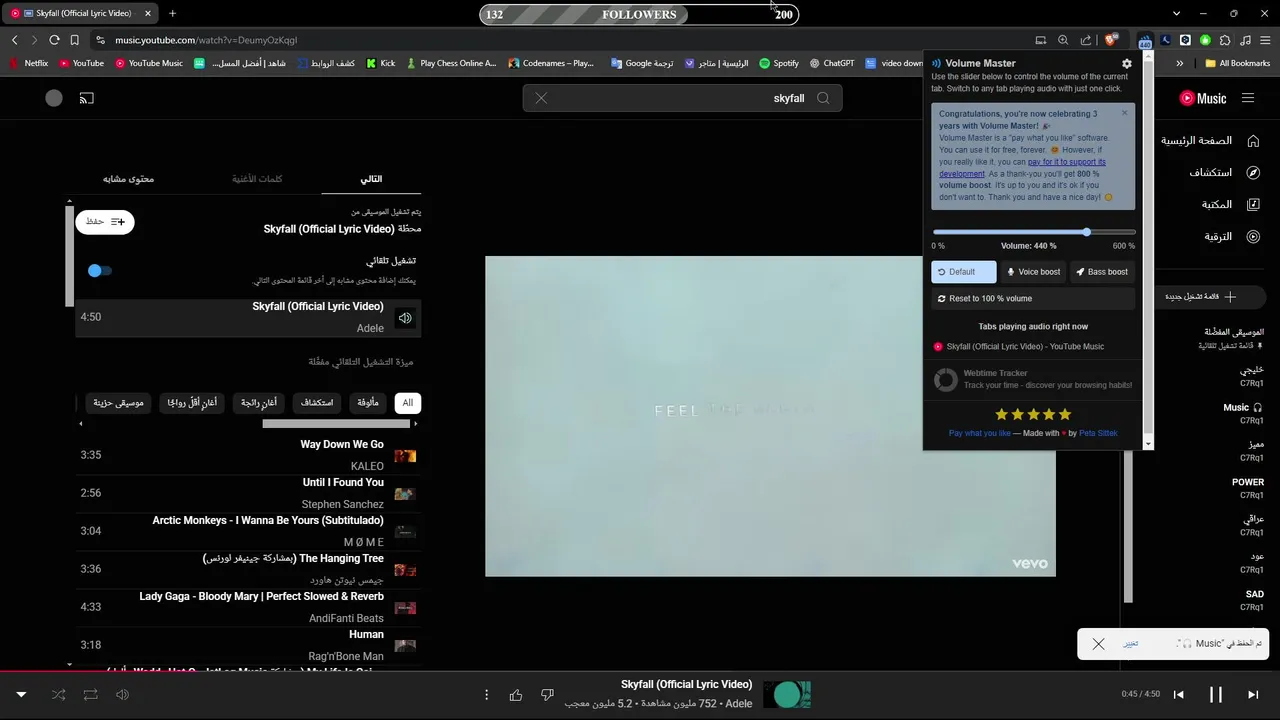Screen dimensions: 1280x720
Task: Switch to التالي up-next tab
Action: [371, 179]
